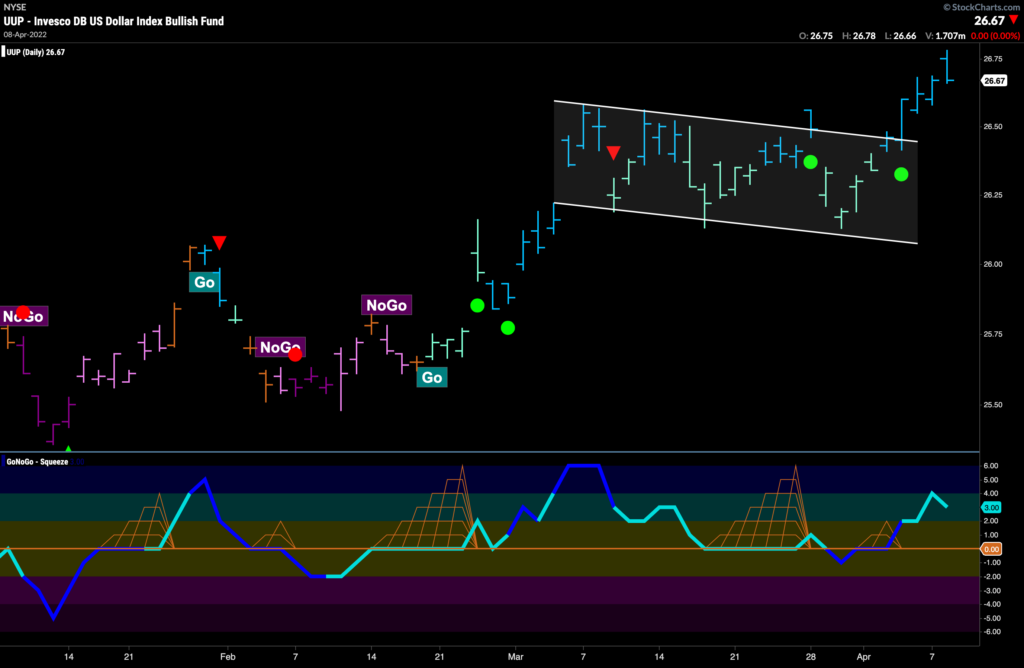1024x668 pixels.
Task: Click the leftmost NoGo label at the chart edge
Action: pyautogui.click(x=24, y=317)
